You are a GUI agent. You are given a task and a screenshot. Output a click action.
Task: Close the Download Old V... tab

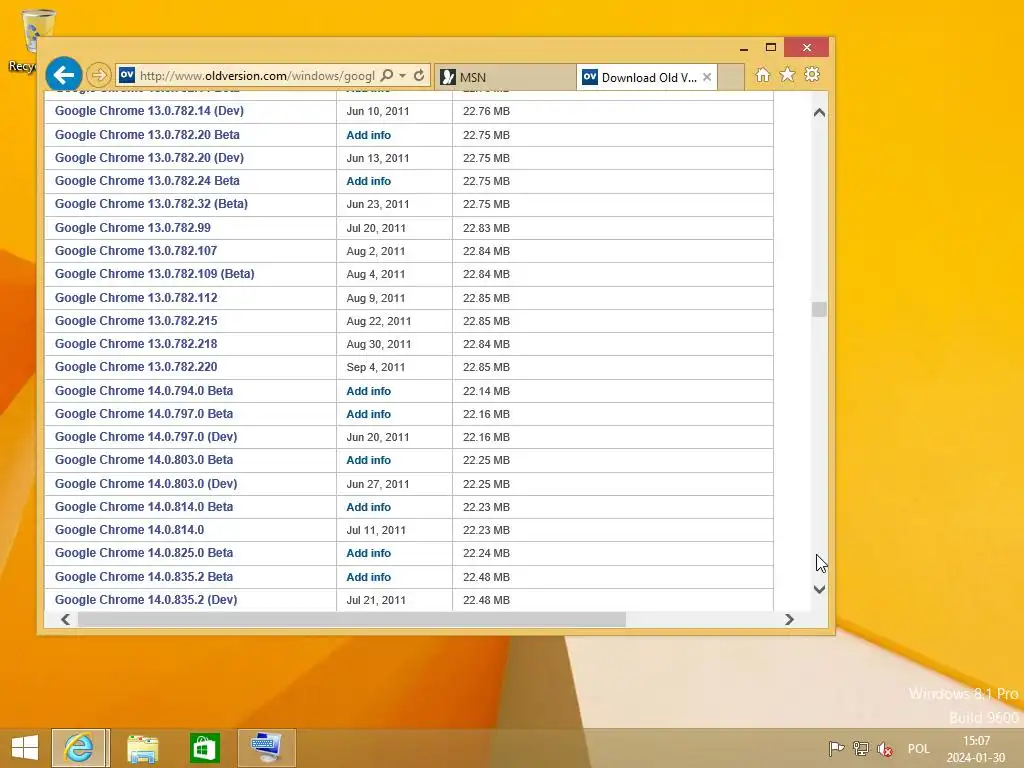(707, 77)
